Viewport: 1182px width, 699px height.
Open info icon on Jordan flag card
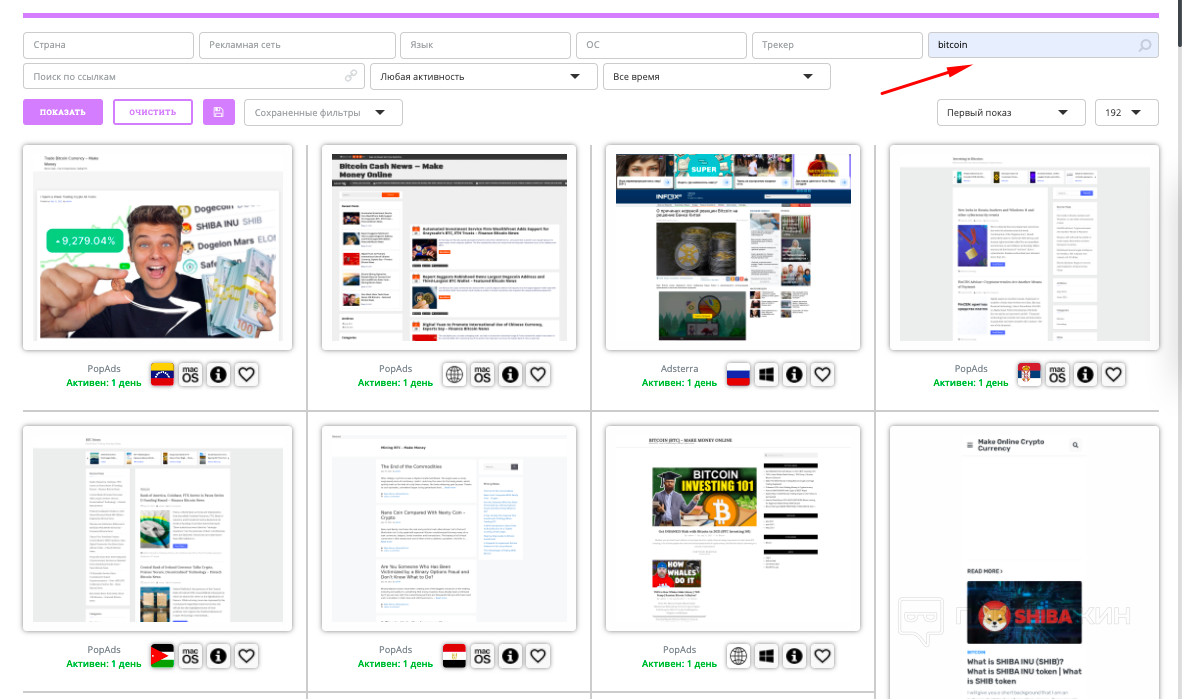point(218,656)
